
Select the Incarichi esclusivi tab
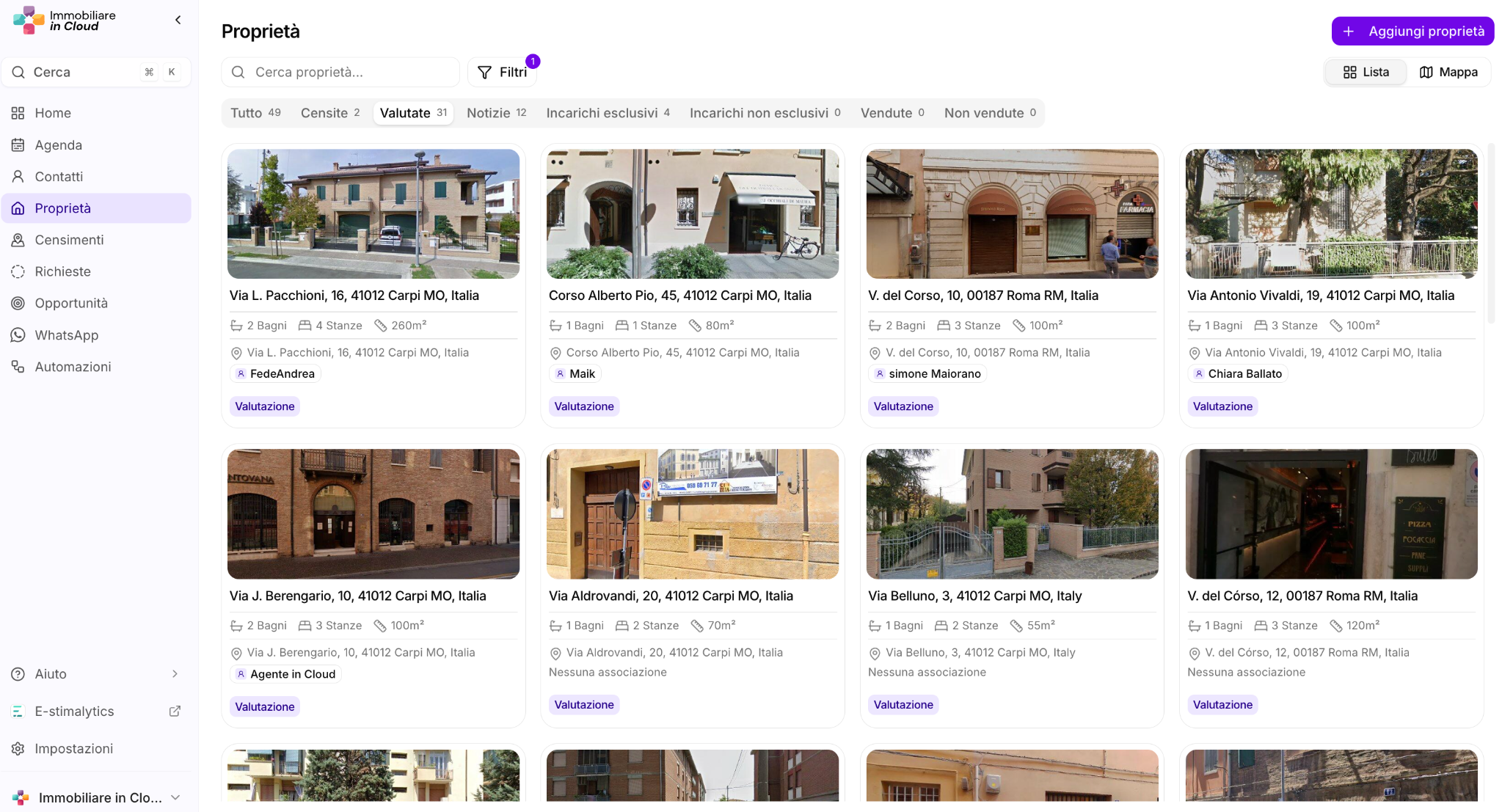608,113
